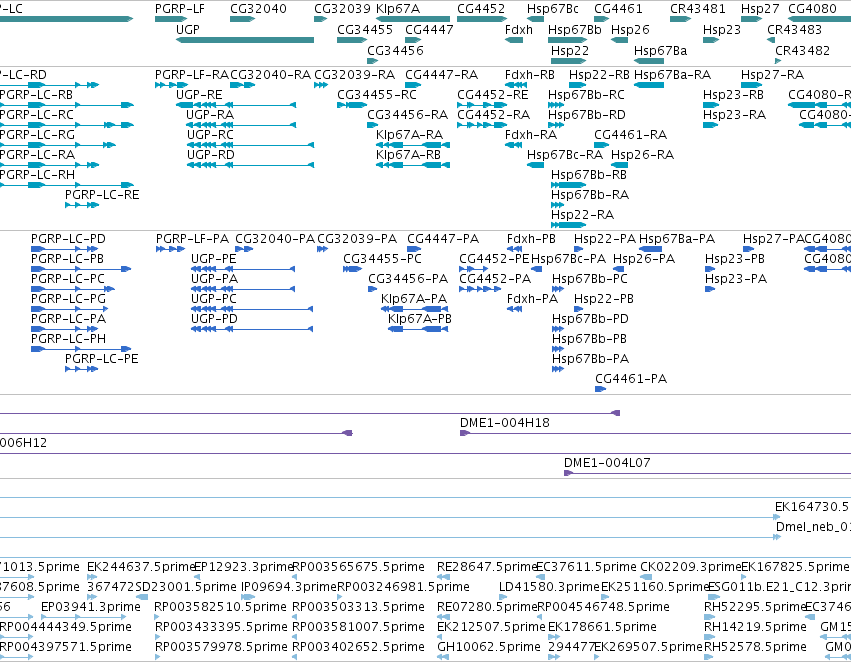Click the RP003565675.5prime EST label

coord(358,566)
